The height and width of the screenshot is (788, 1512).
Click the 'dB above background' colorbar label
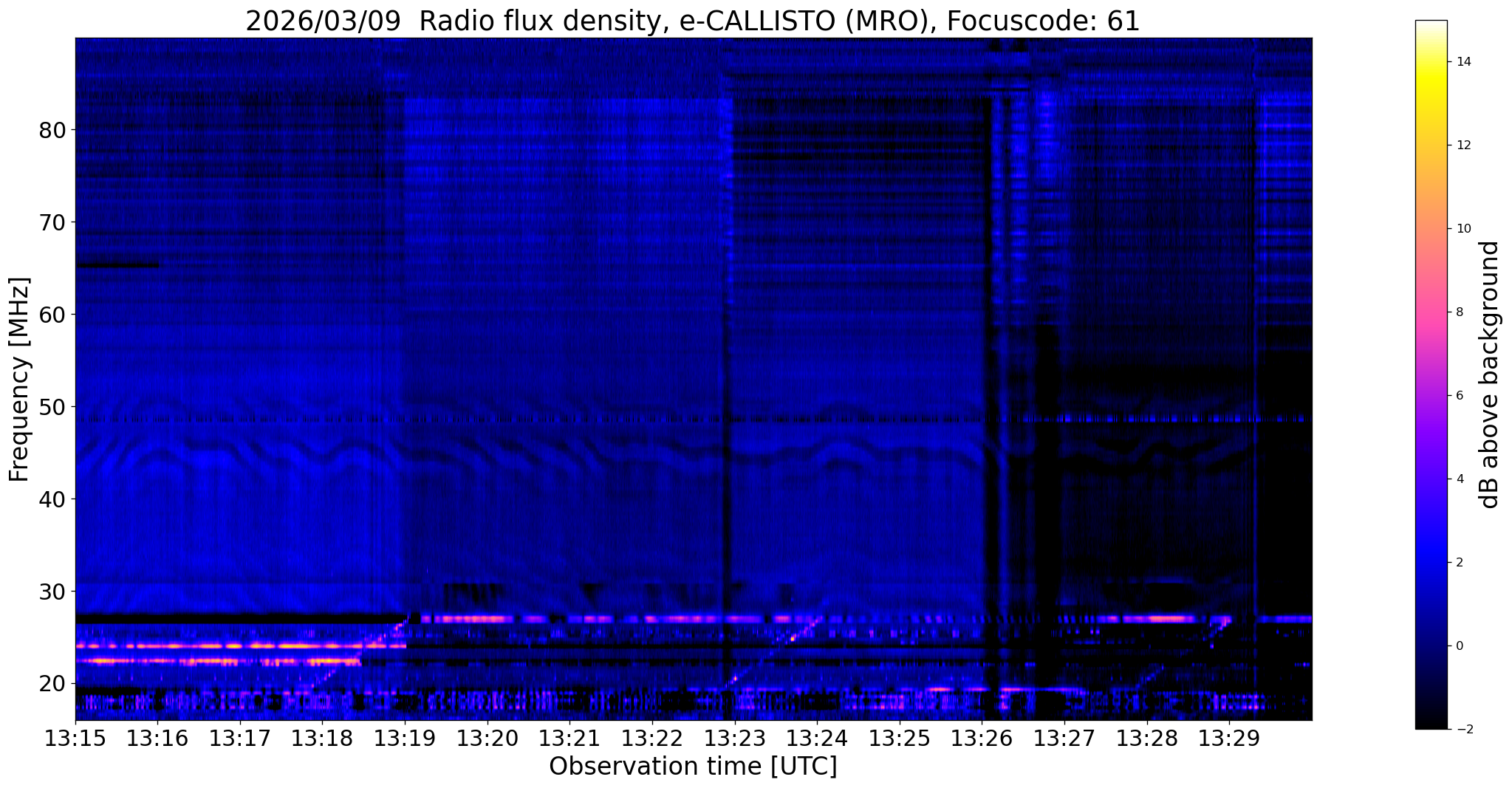pos(1490,374)
